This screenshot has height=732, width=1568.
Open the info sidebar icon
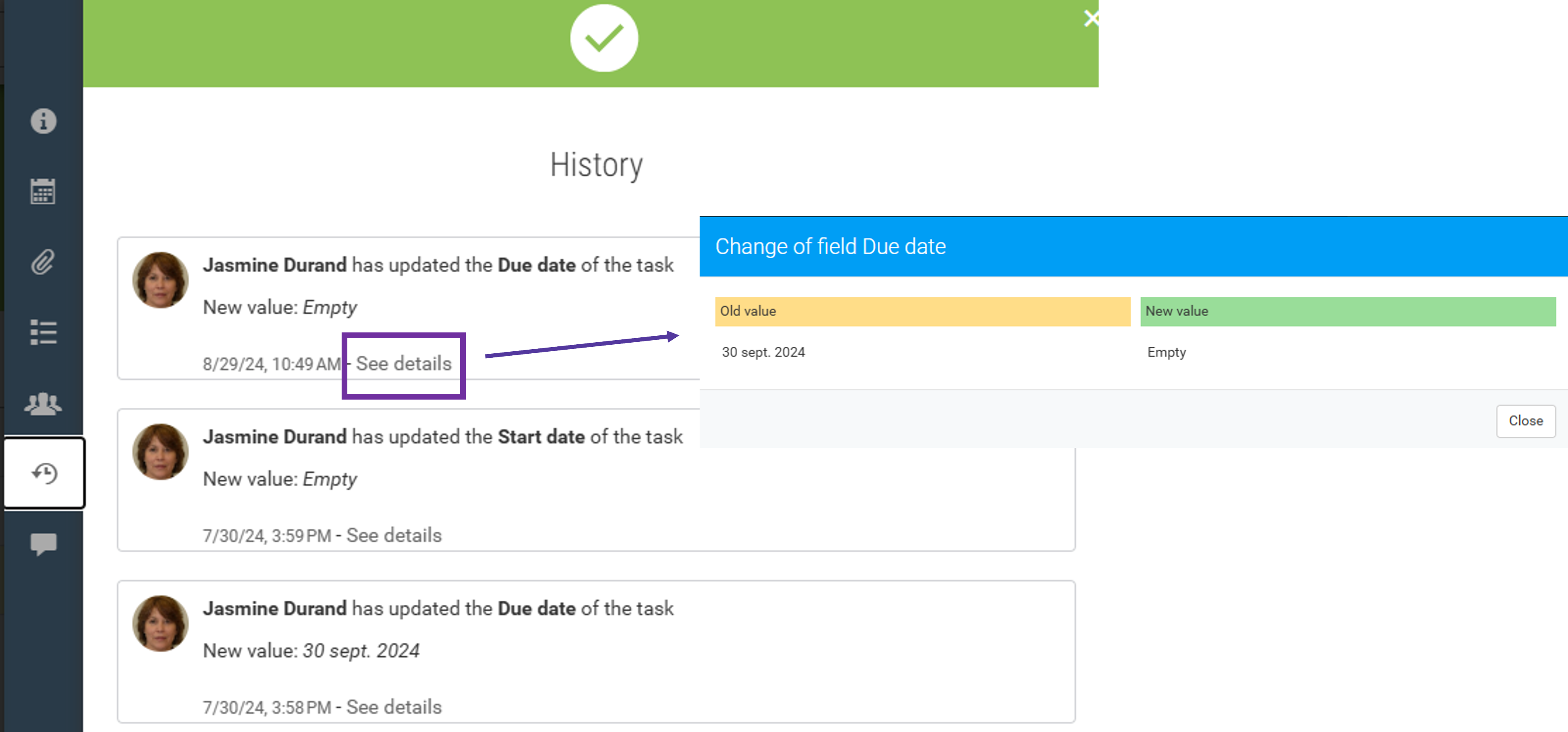(x=43, y=121)
